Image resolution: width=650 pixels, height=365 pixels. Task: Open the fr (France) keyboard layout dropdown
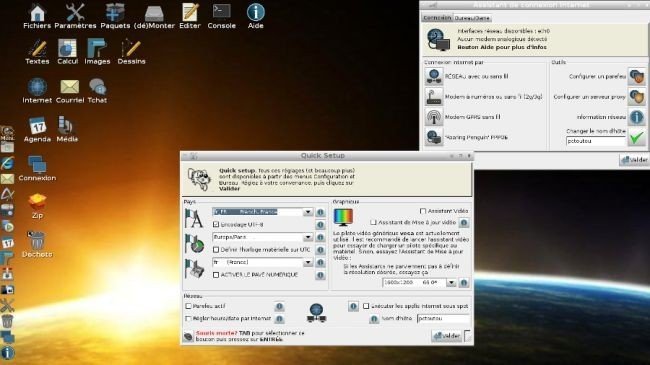click(x=308, y=262)
